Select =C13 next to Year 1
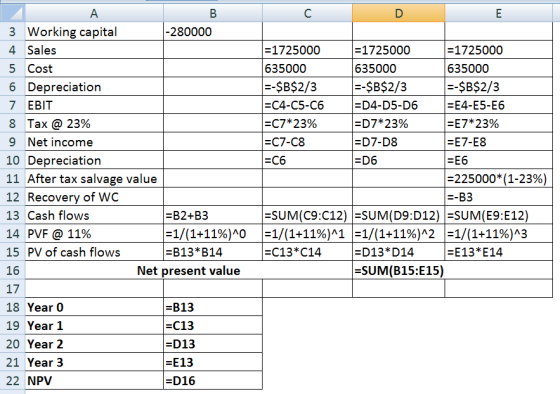 pyautogui.click(x=213, y=326)
